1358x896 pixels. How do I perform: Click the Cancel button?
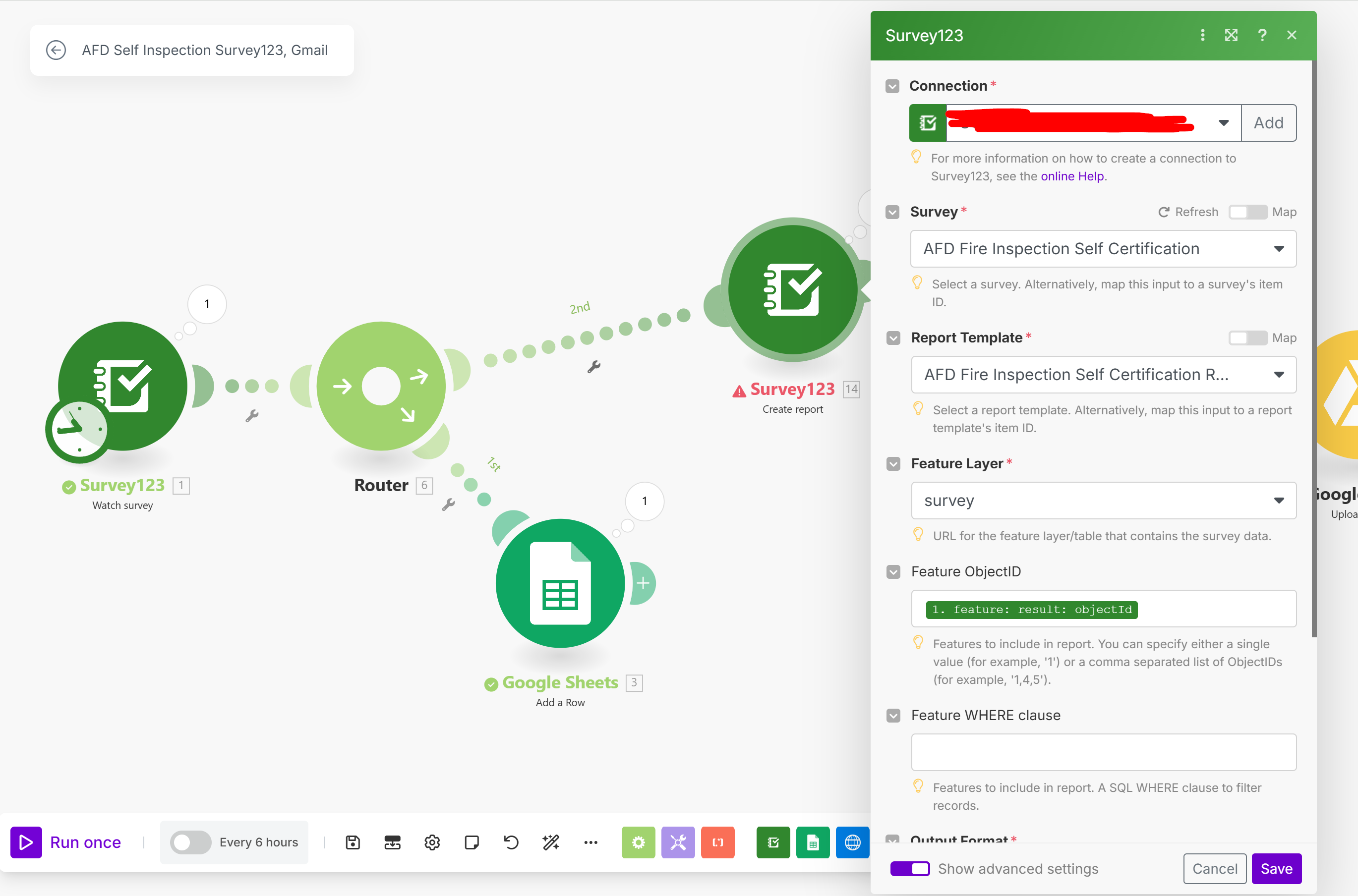point(1215,869)
